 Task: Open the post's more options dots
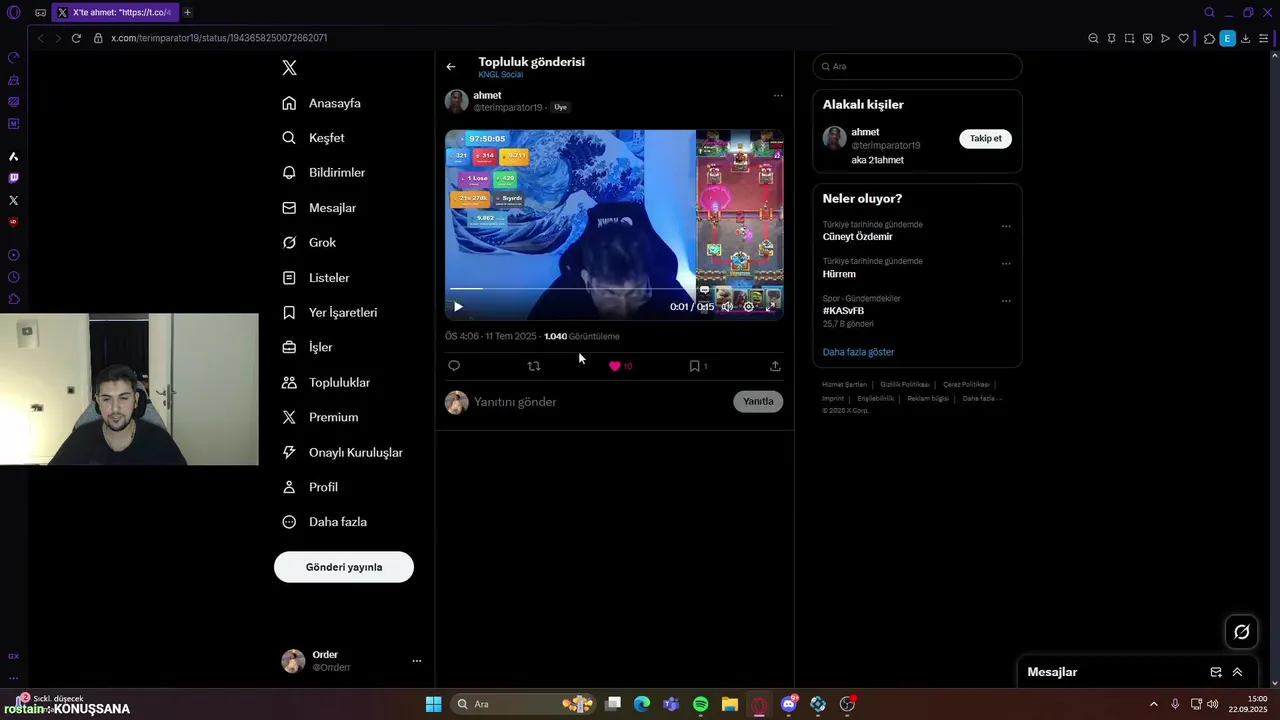click(778, 96)
